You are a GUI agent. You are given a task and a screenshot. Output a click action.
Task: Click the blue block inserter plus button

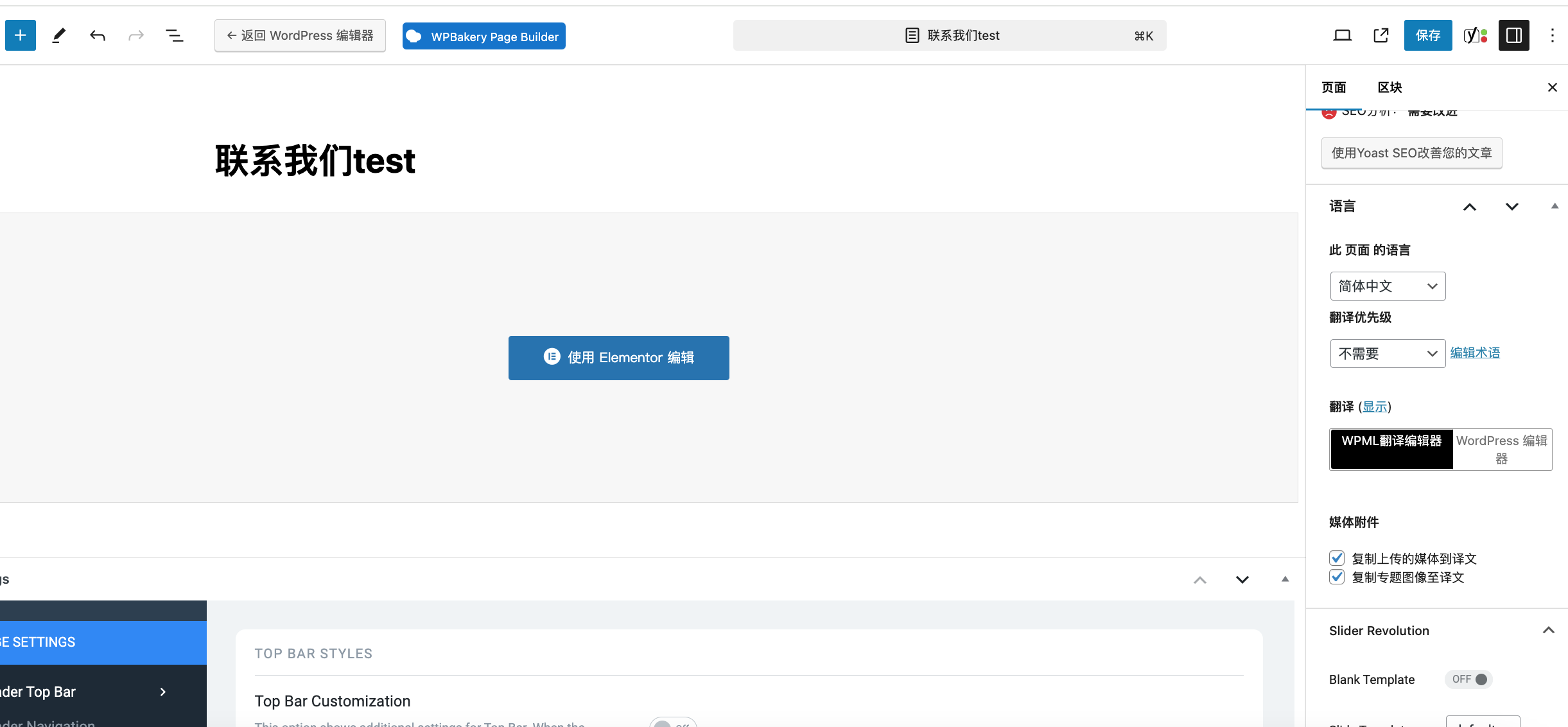pyautogui.click(x=21, y=35)
